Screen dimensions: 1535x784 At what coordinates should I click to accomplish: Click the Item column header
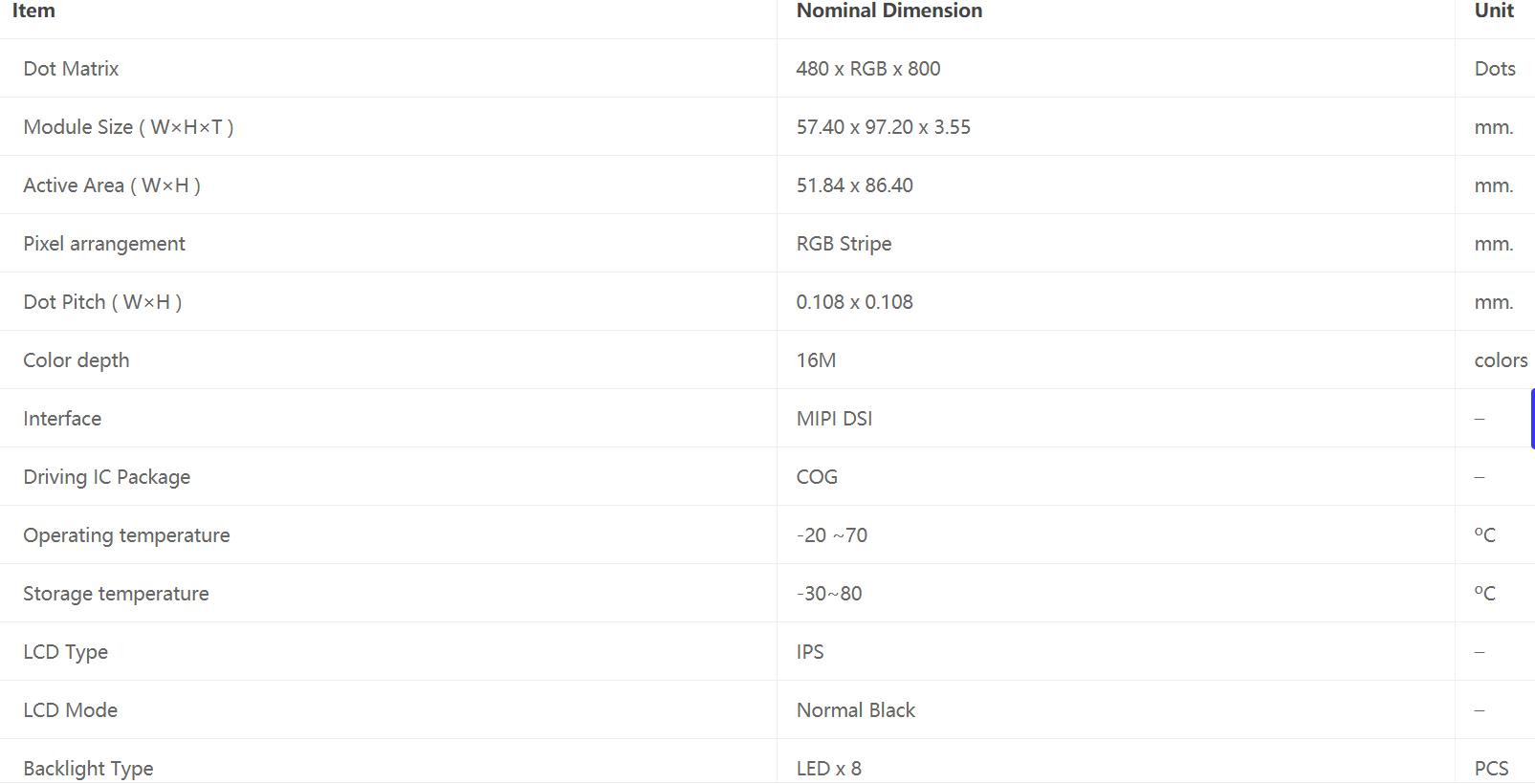(x=33, y=11)
